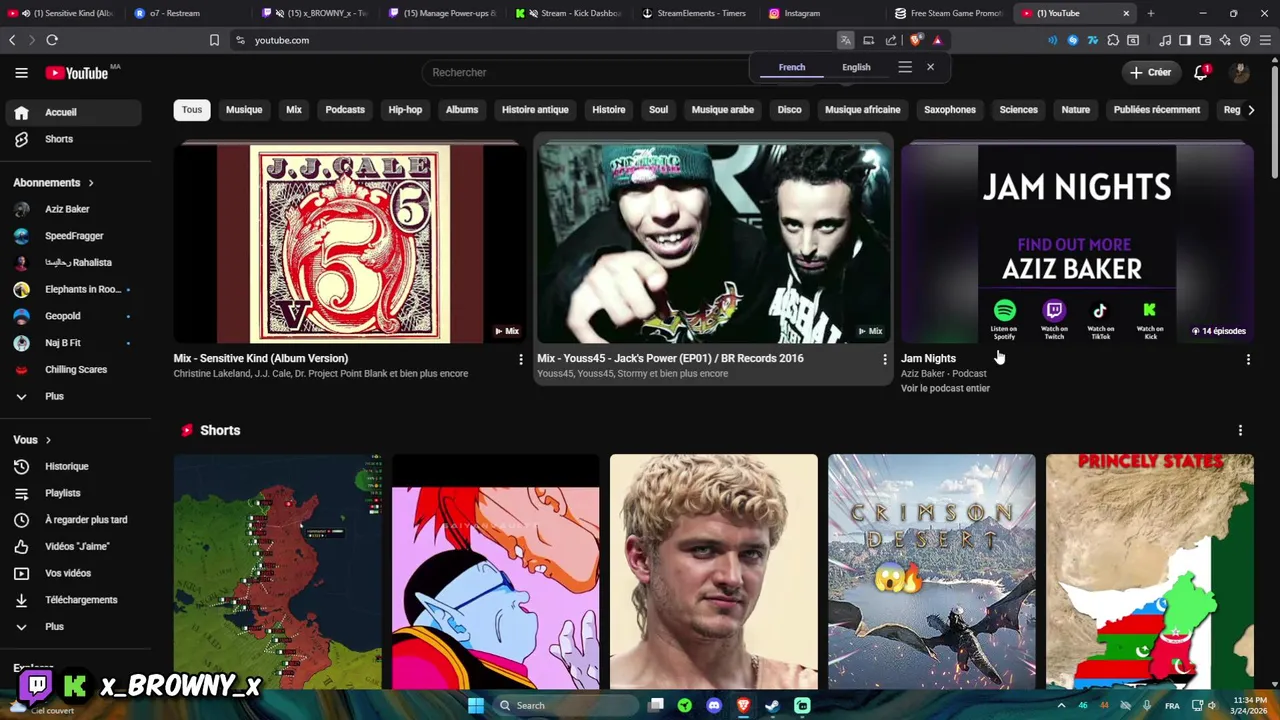Viewport: 1280px width, 720px height.
Task: Open Shorts shelf options menu
Action: 1240,430
